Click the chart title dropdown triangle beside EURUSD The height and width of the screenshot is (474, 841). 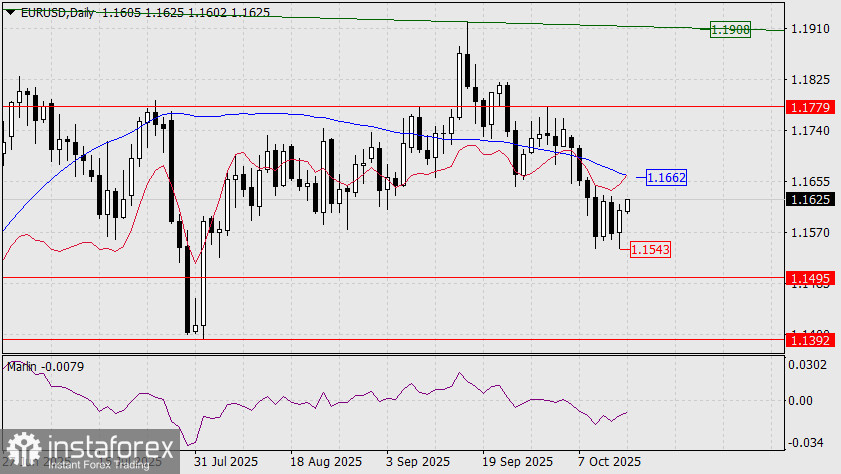tap(10, 11)
